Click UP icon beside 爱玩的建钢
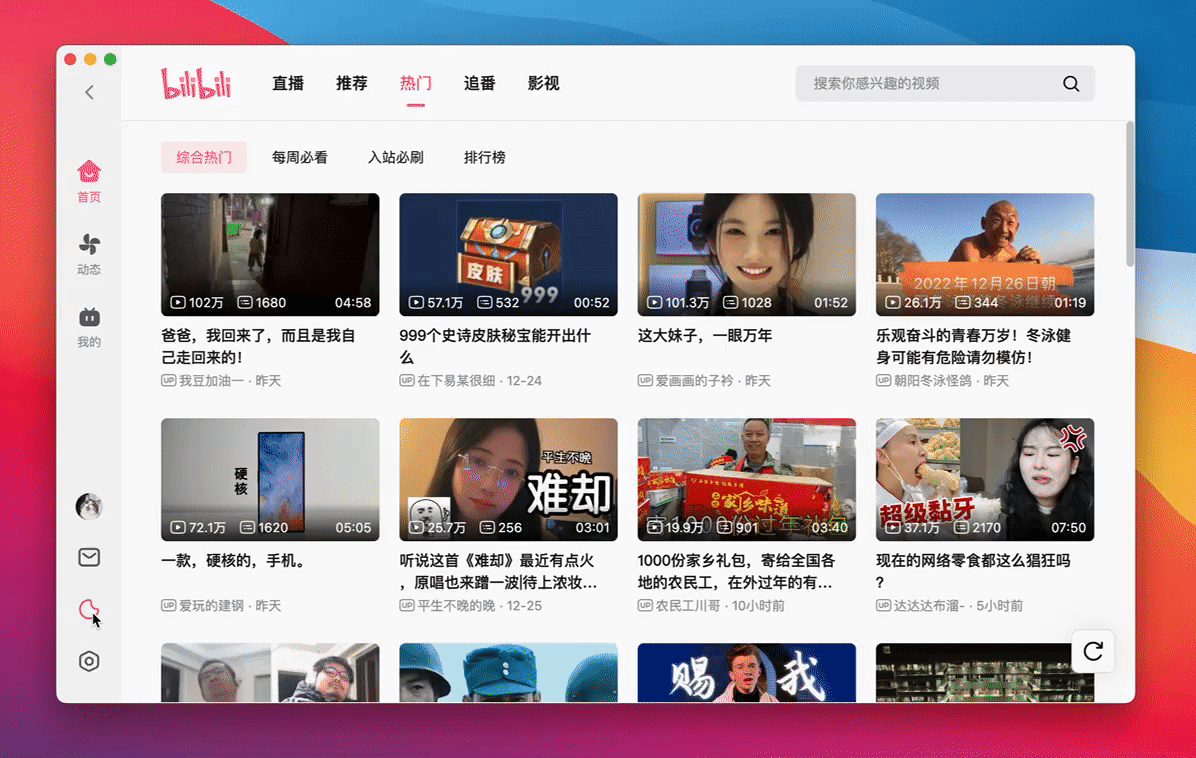 tap(169, 605)
